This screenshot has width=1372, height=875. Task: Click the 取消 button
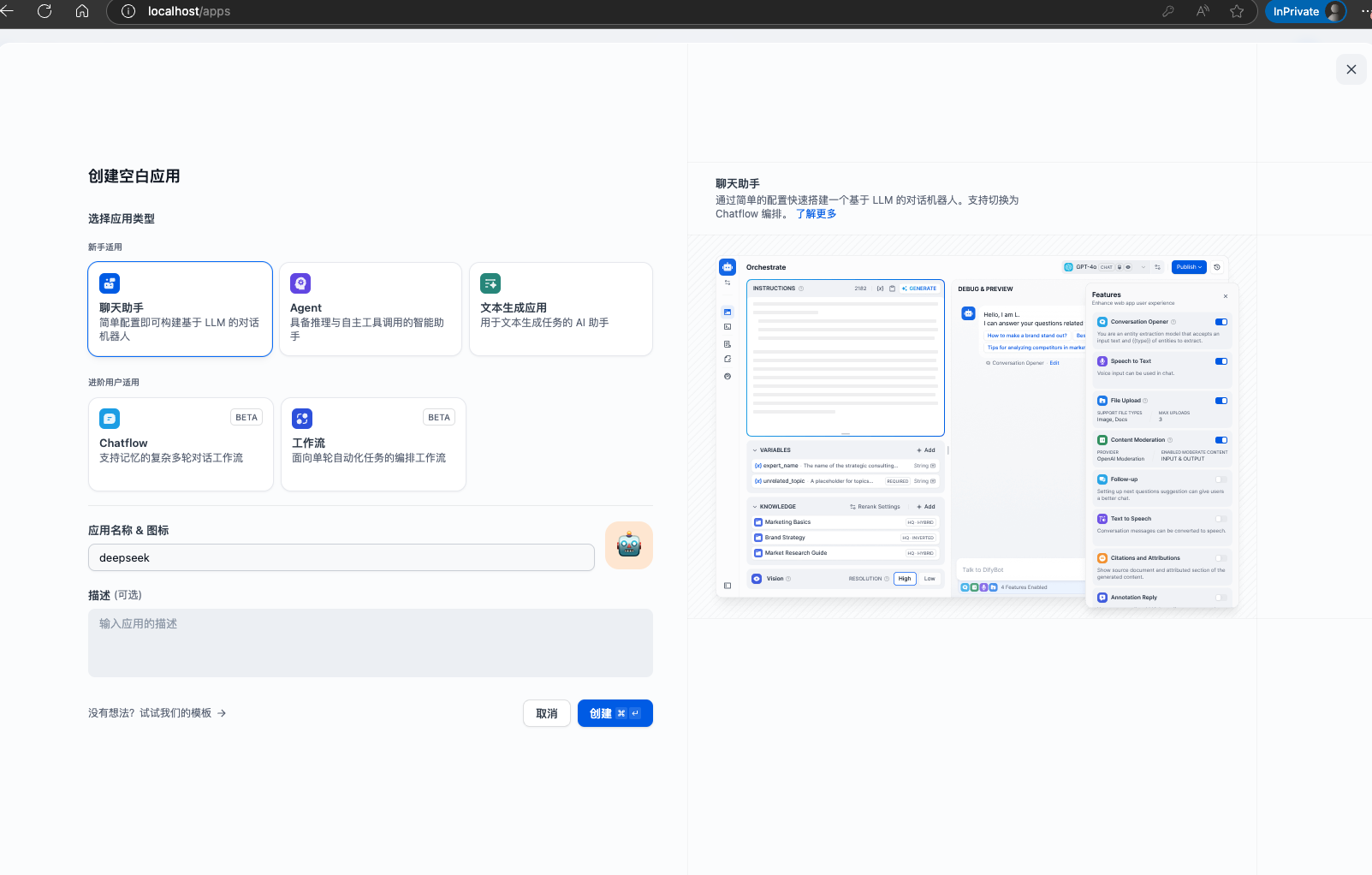tap(546, 713)
